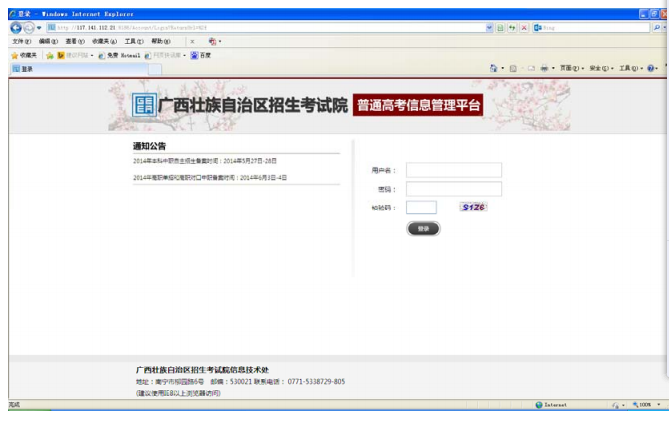Click the 密码 password input field
Viewport: 669px width, 431px height.
(453, 189)
